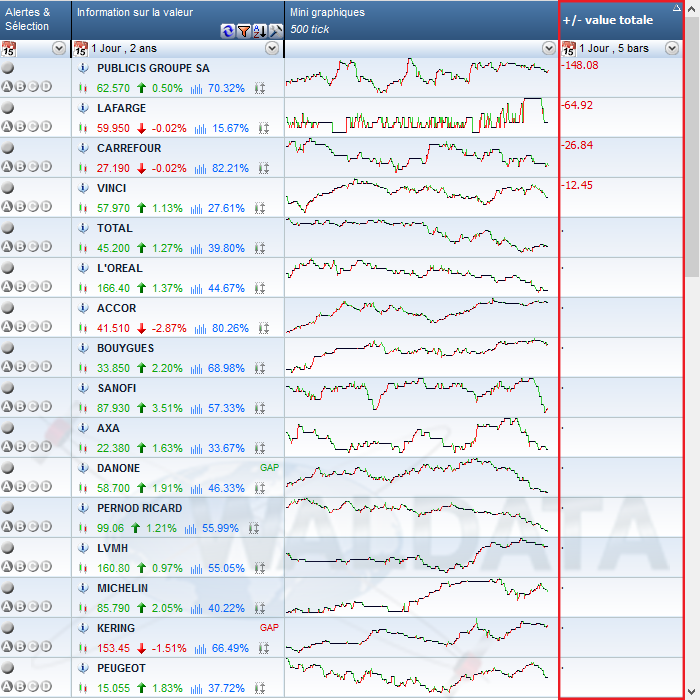This screenshot has width=700, height=700.
Task: Open info icon for LAFARGE
Action: coord(83,108)
